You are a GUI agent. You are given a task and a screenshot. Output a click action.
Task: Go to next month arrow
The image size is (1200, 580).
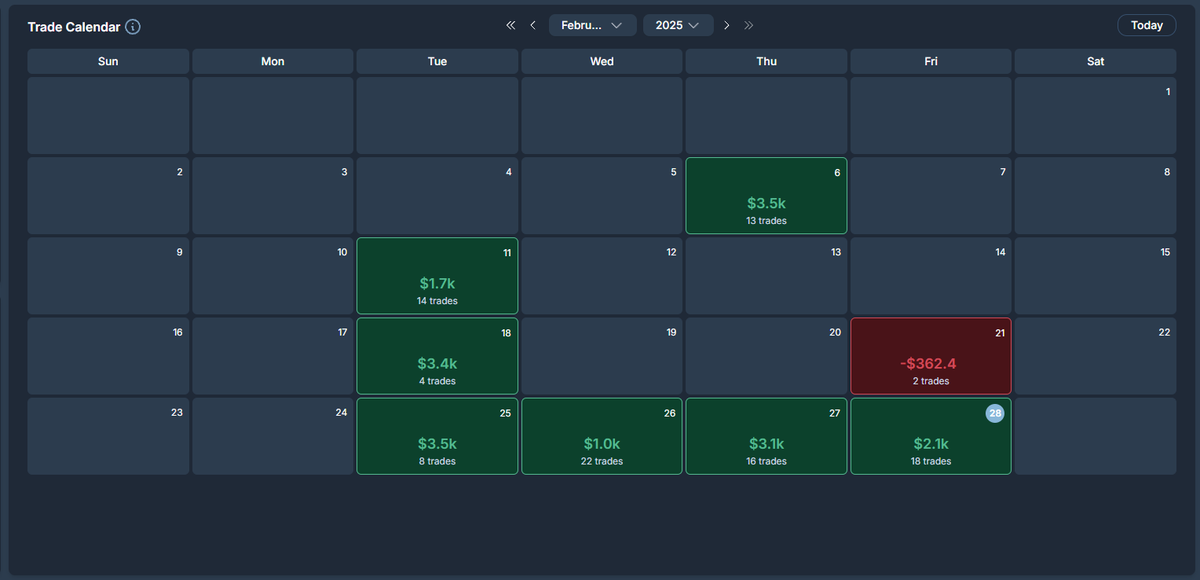click(x=726, y=25)
